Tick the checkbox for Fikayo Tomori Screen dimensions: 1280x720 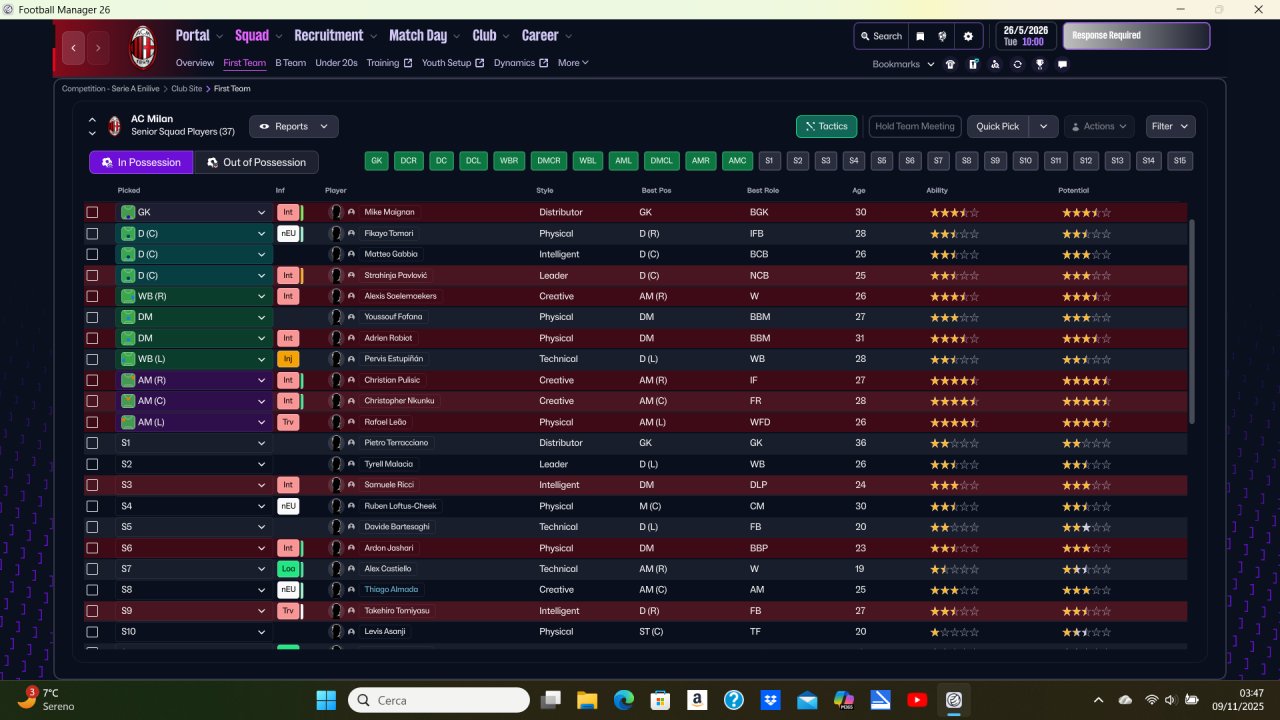tap(92, 233)
